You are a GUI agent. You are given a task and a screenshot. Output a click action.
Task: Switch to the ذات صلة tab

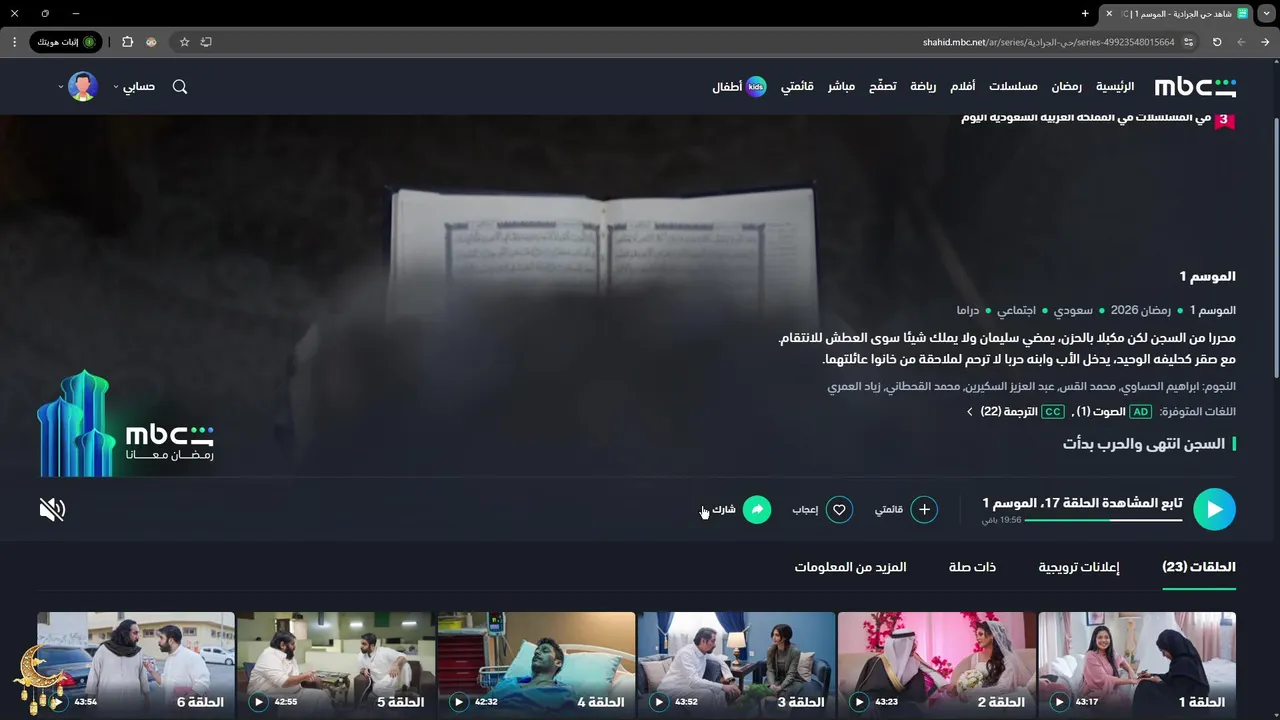[972, 567]
